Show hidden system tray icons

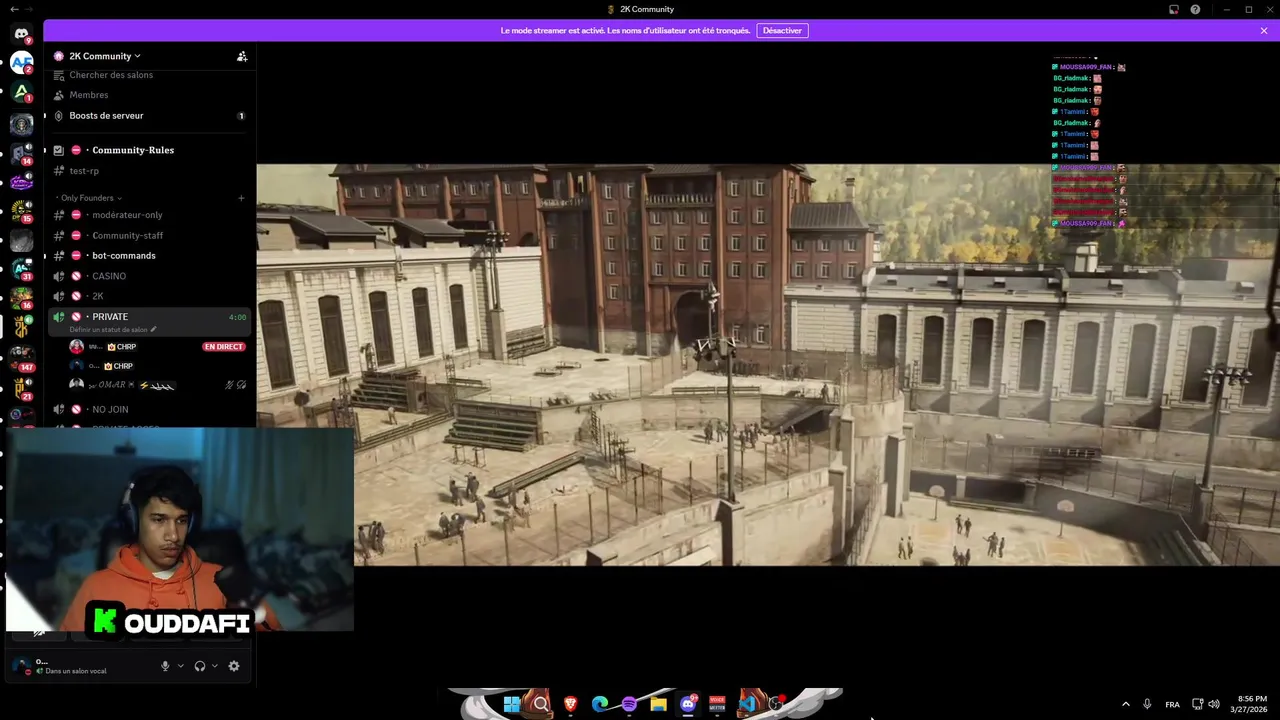click(x=1125, y=704)
